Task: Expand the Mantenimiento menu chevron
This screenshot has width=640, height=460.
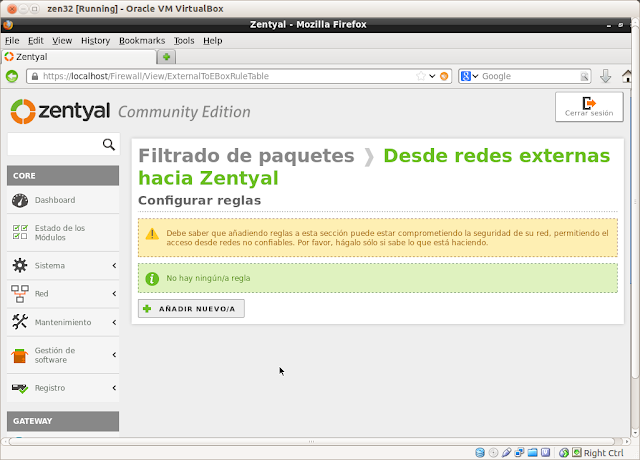Action: coord(114,322)
